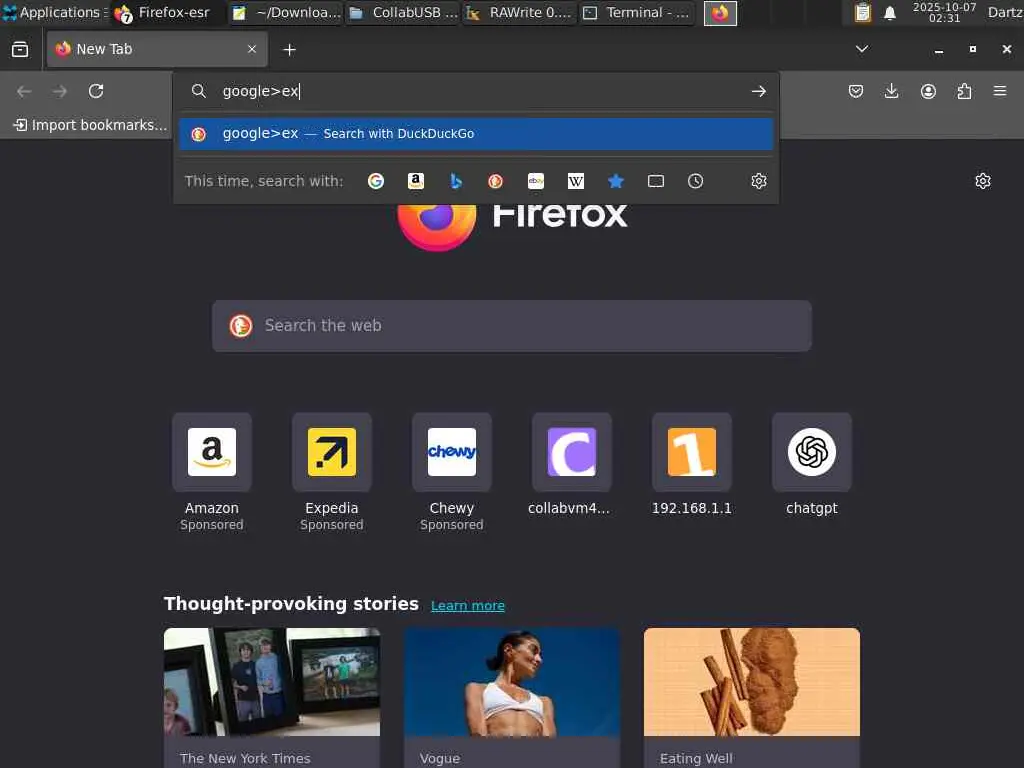
Task: Open search settings gear in URL dropdown
Action: (x=759, y=181)
